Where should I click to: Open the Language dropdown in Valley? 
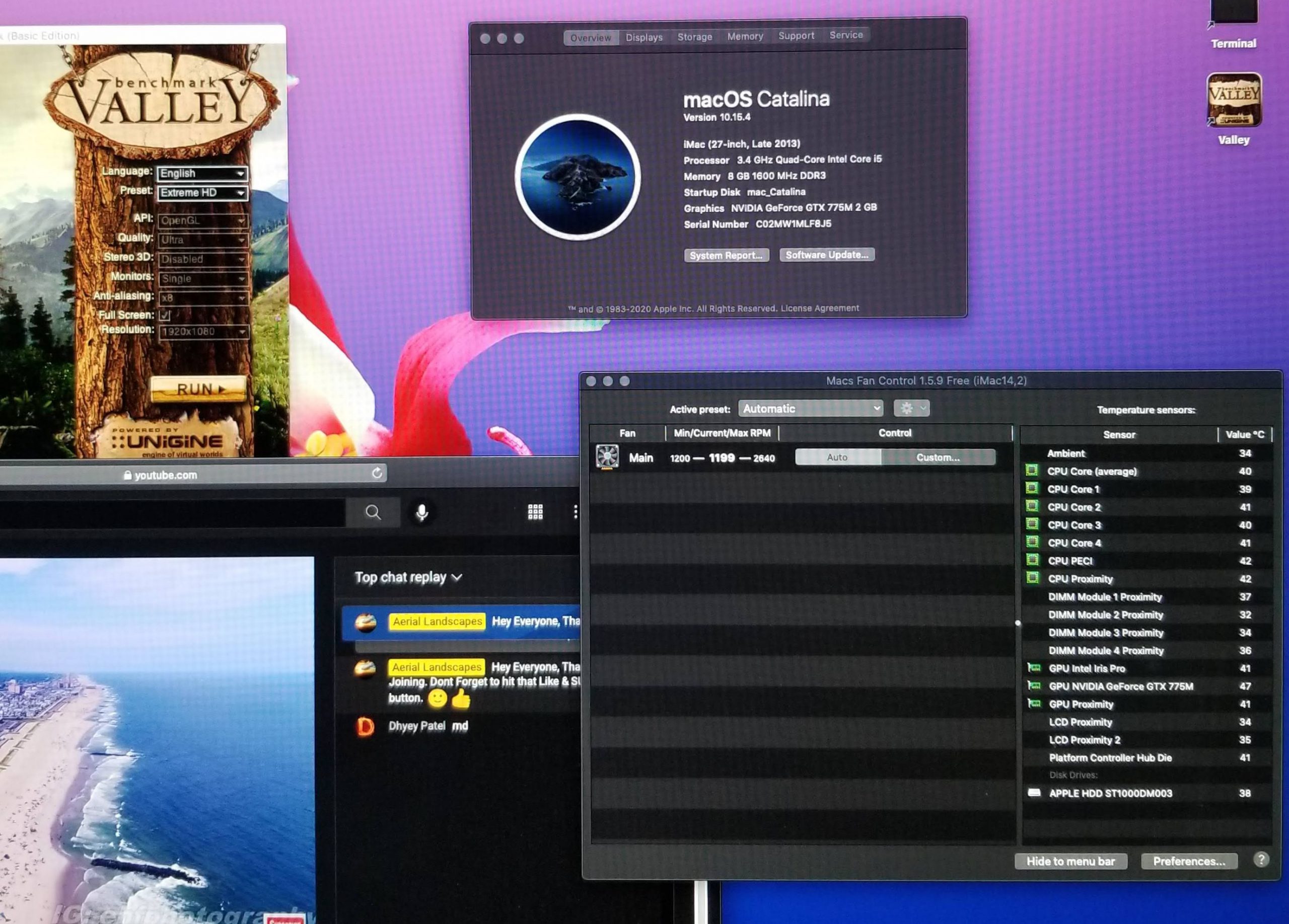point(202,173)
